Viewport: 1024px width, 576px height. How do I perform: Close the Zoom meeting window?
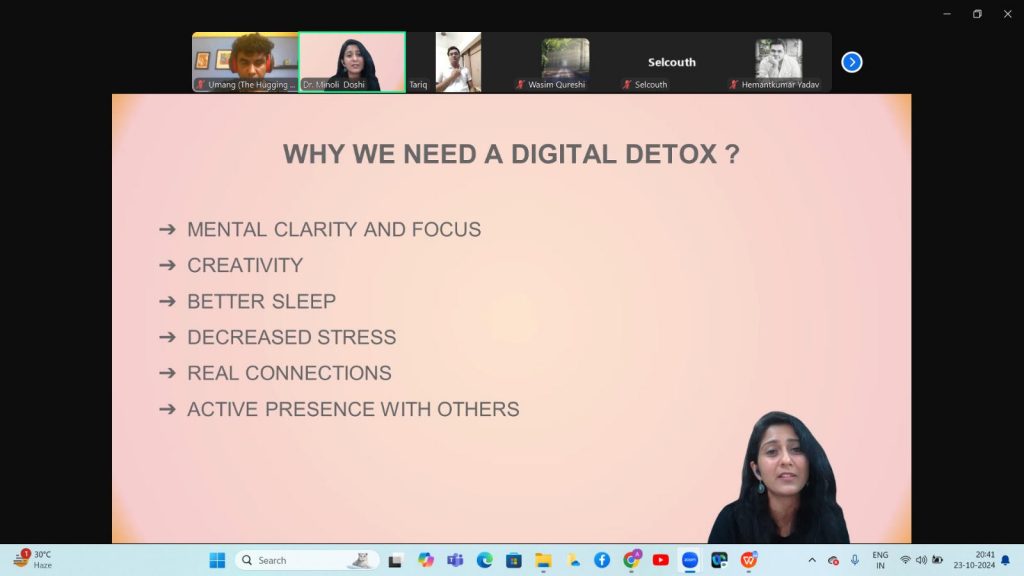pos(1008,14)
